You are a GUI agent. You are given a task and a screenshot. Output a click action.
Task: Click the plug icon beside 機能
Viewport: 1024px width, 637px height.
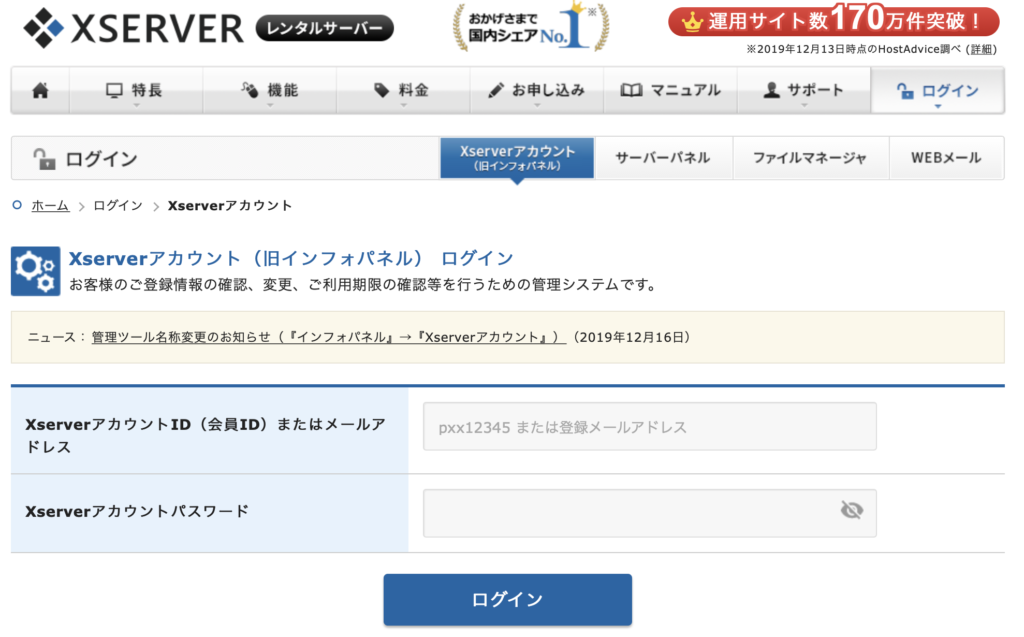(x=249, y=90)
